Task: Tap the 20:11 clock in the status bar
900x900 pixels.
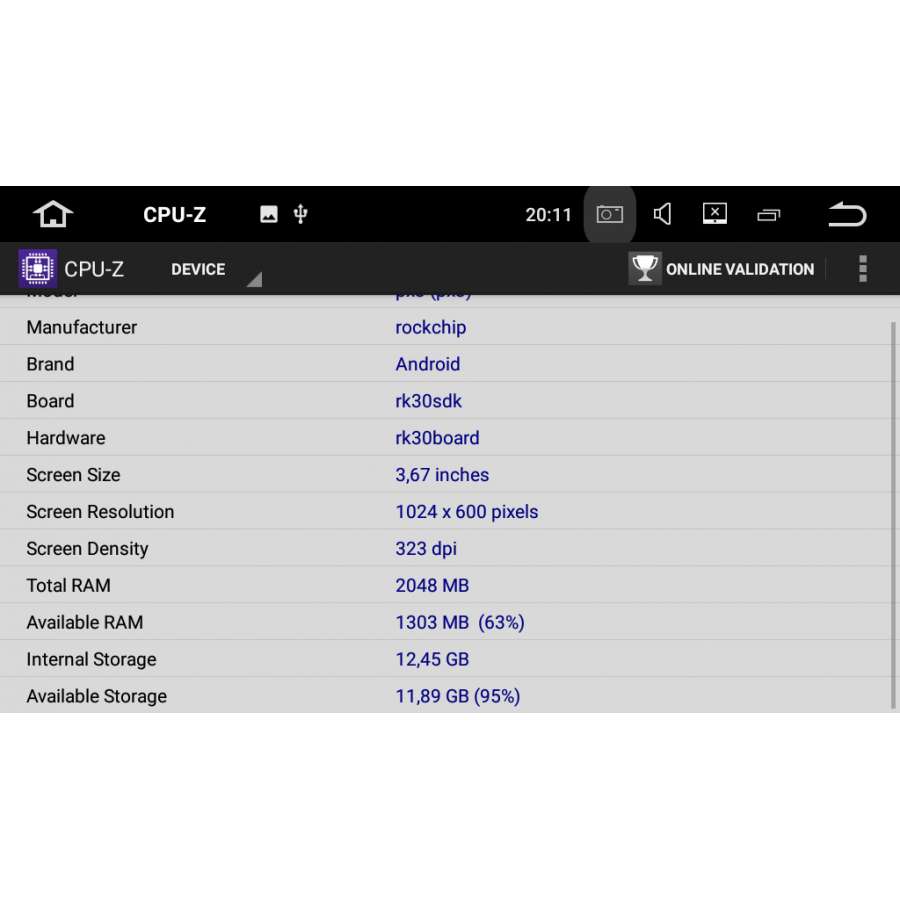Action: tap(548, 215)
